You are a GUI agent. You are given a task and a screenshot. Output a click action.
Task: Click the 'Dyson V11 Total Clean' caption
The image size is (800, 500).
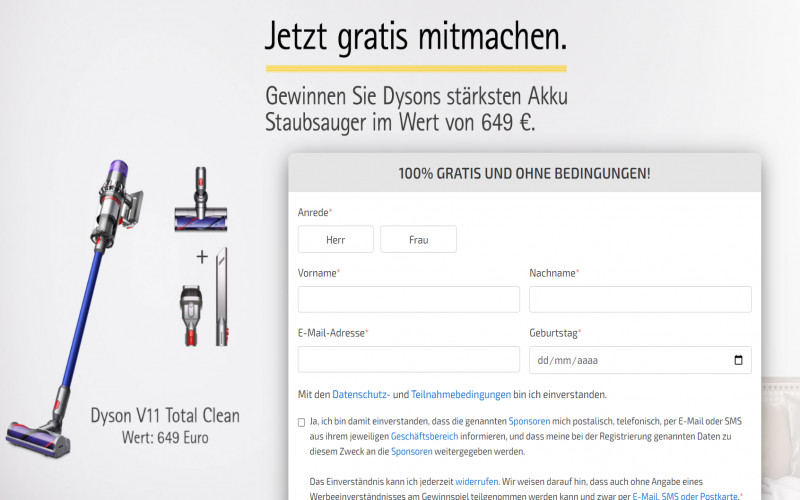pos(165,415)
